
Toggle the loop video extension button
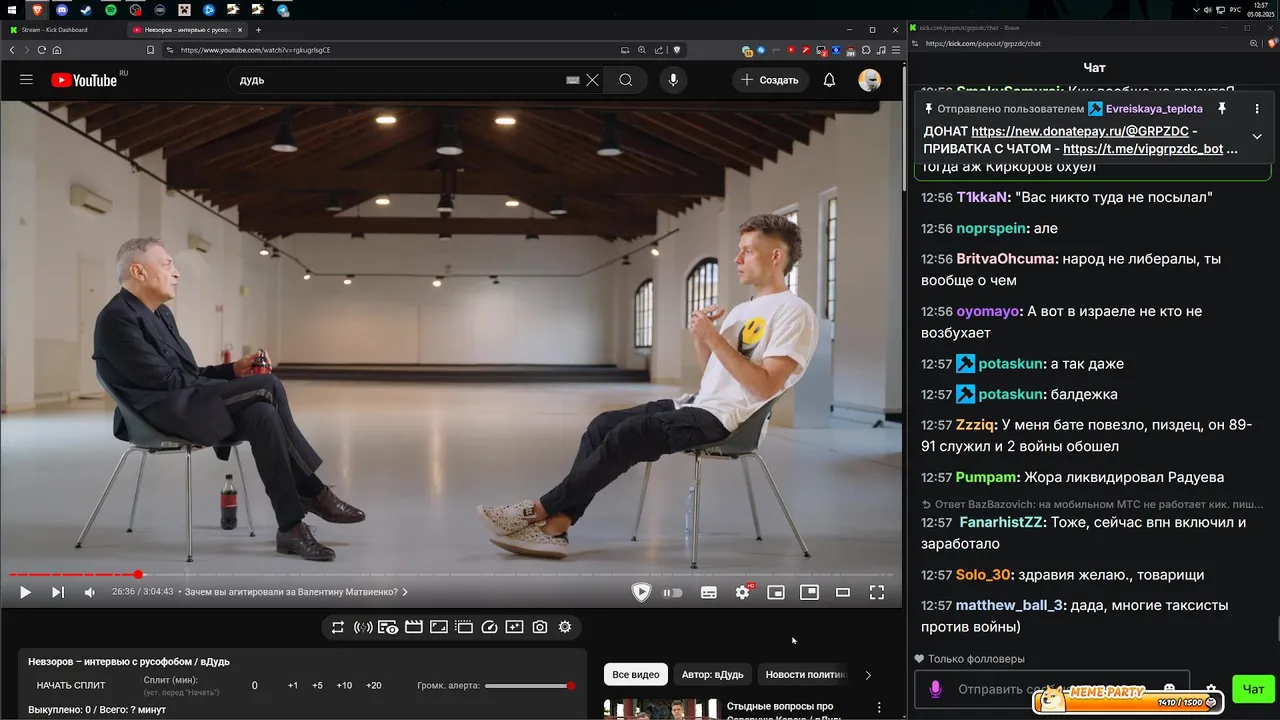click(x=338, y=627)
